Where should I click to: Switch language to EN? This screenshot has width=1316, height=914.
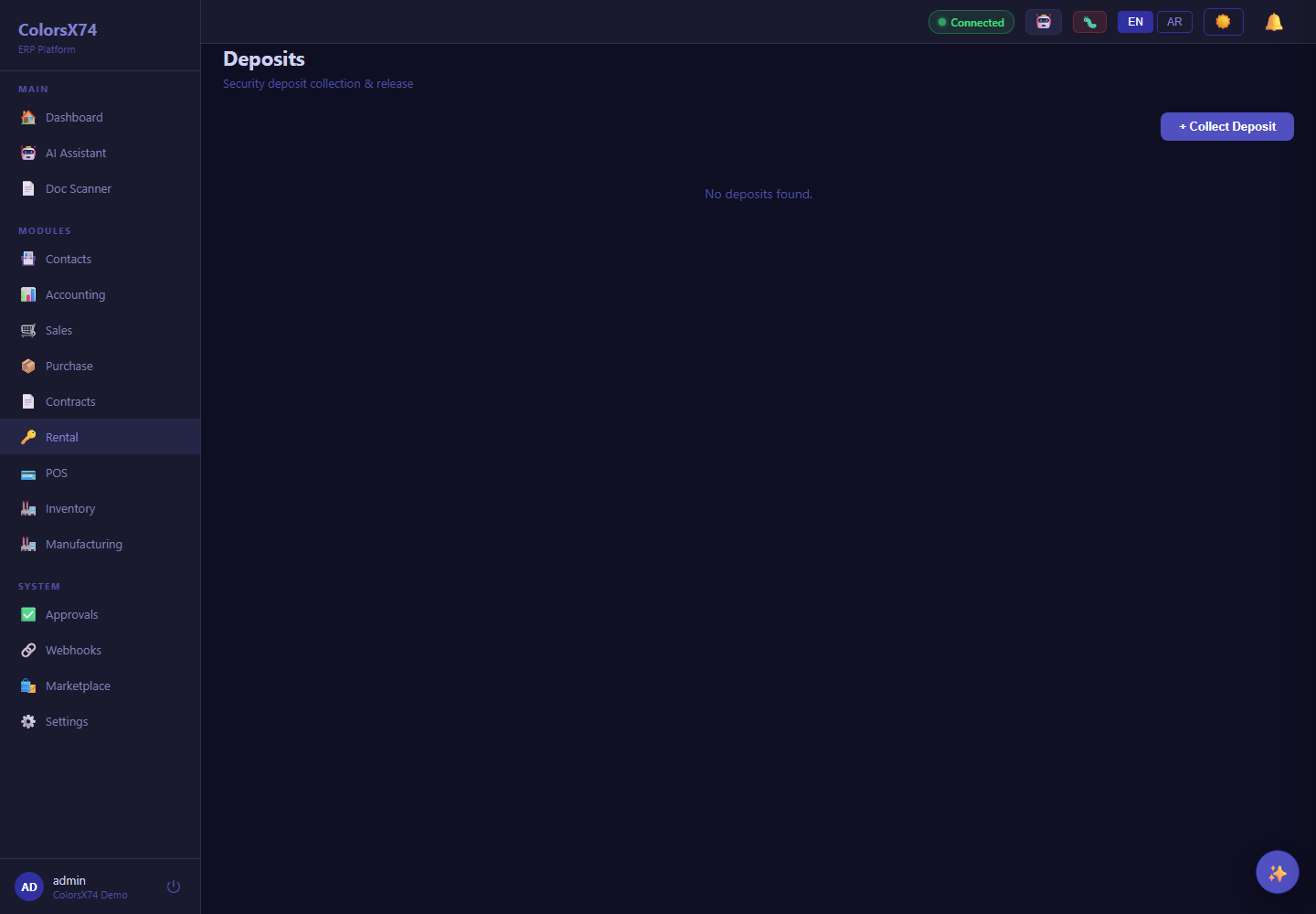click(1135, 22)
